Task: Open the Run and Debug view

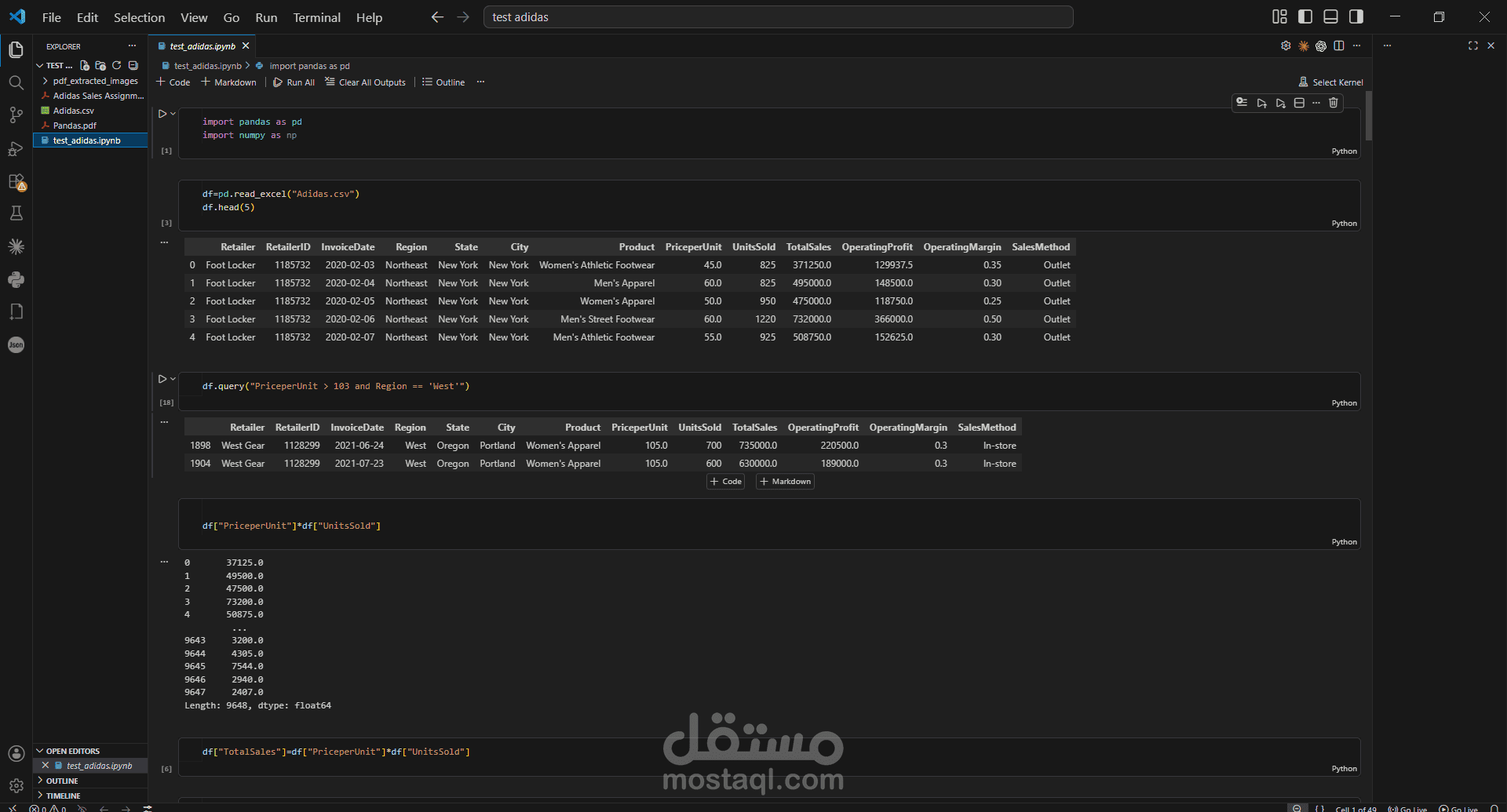Action: coord(16,148)
